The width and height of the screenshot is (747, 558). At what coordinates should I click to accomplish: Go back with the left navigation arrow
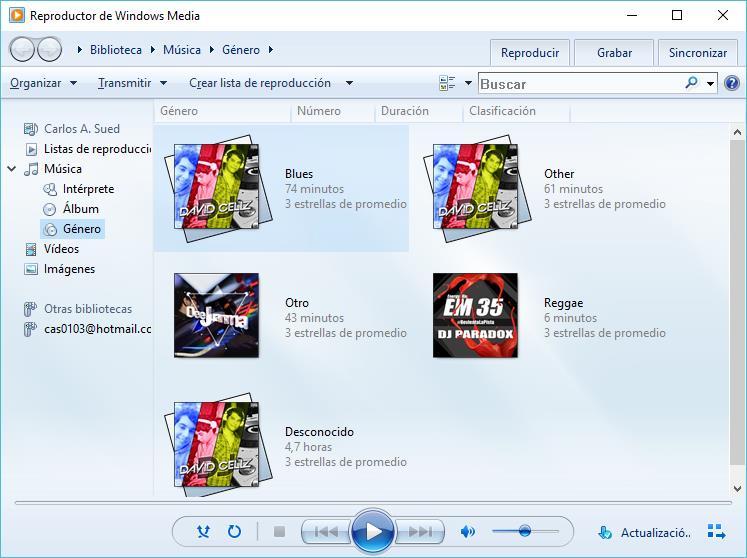(x=22, y=50)
